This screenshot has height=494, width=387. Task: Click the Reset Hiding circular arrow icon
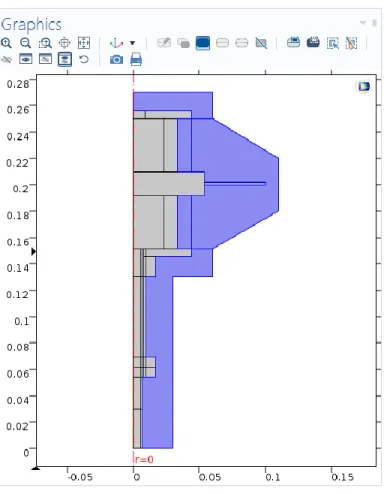pos(84,59)
